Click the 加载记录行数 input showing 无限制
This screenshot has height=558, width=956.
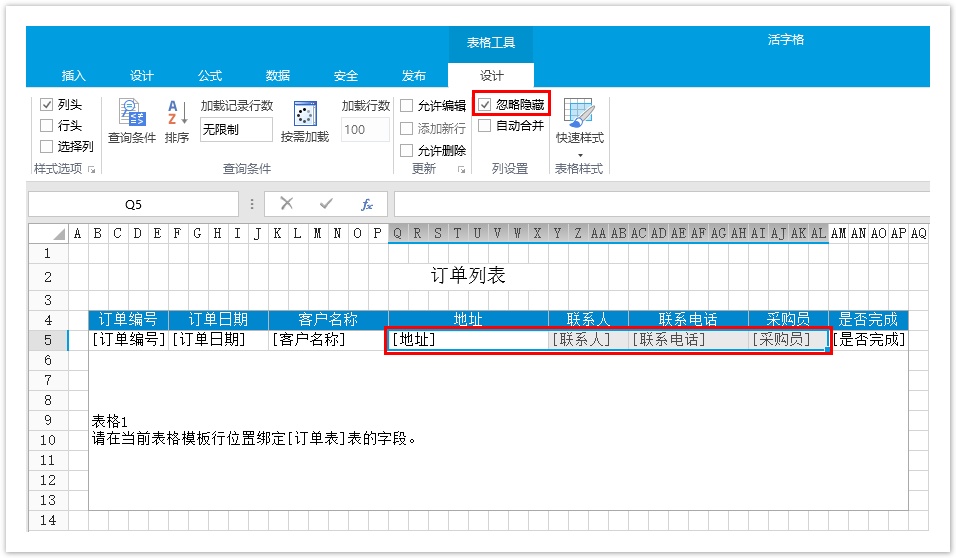tap(236, 130)
